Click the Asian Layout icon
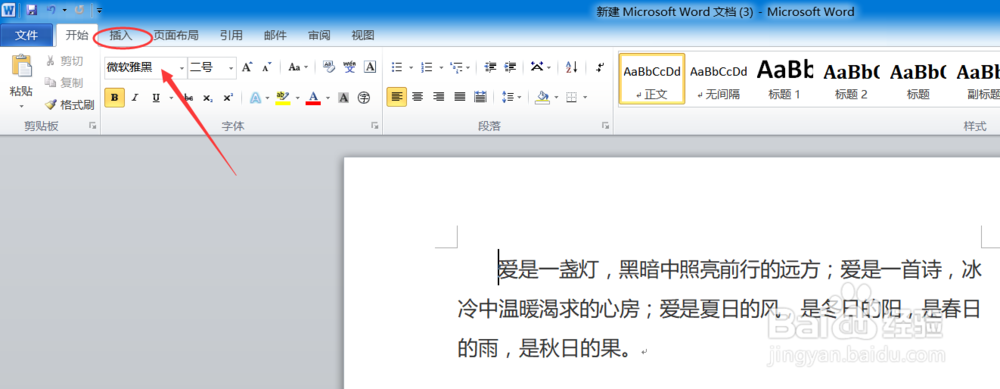 tap(537, 66)
